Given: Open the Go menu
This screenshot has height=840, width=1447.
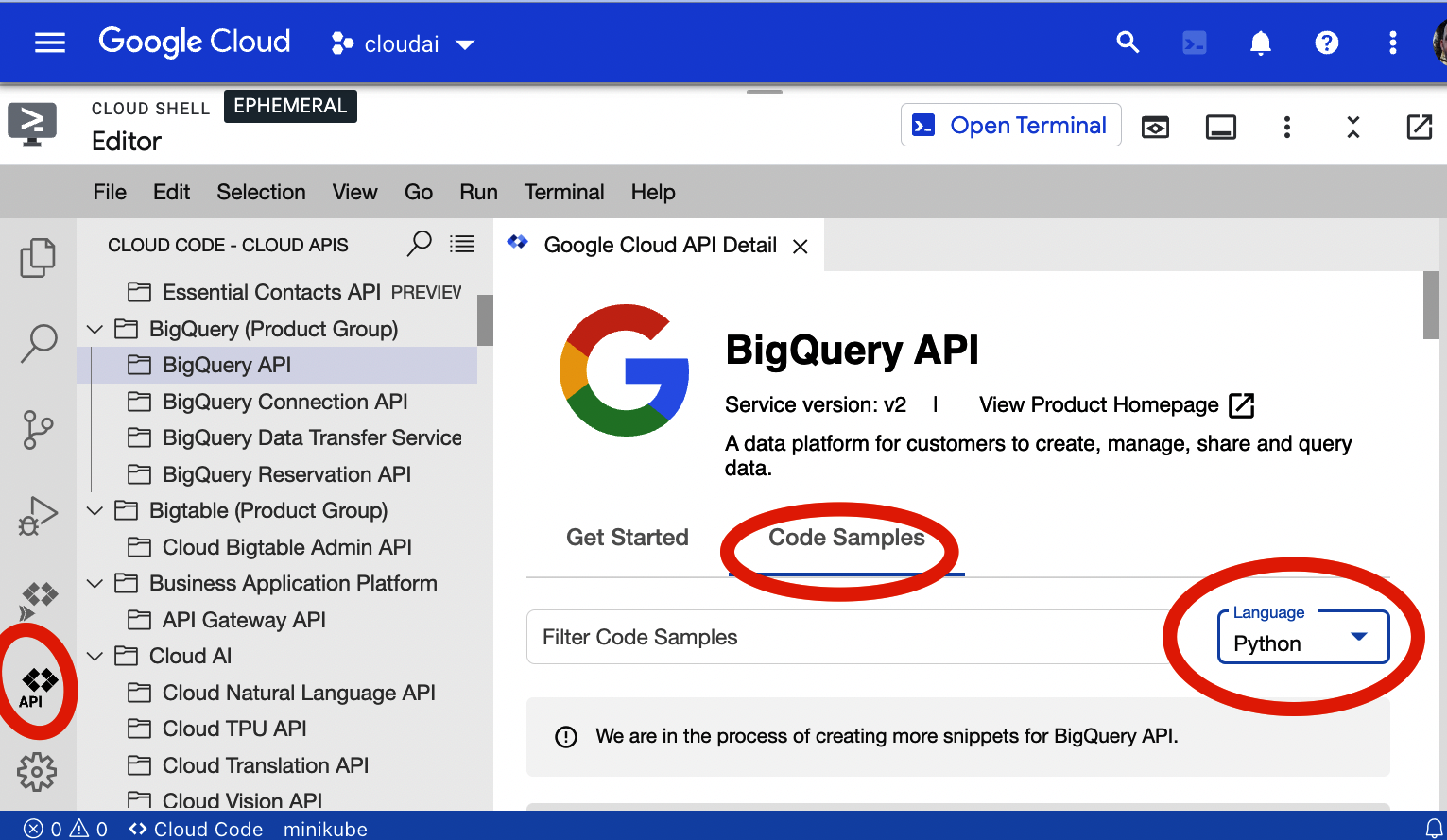Looking at the screenshot, I should 419,192.
